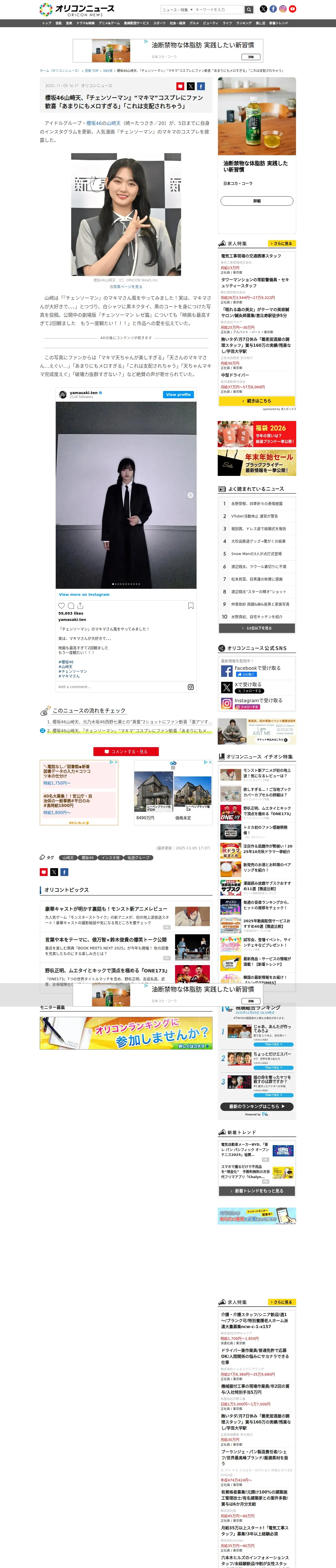Close the house ad with X icon
This screenshot has height=1568, width=336.
tap(210, 762)
